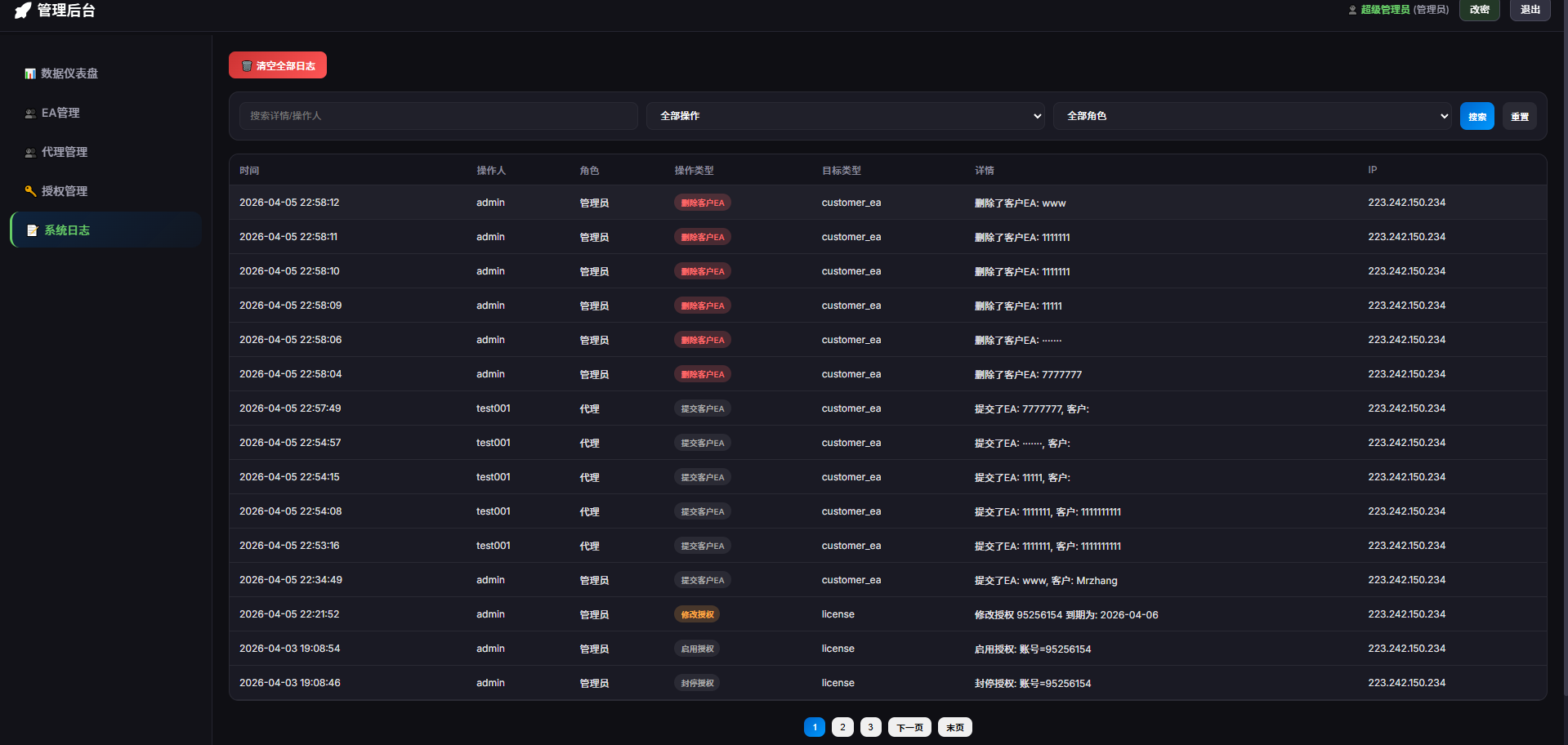Click the timestamp 2026-04-05 22:58:06

[290, 340]
